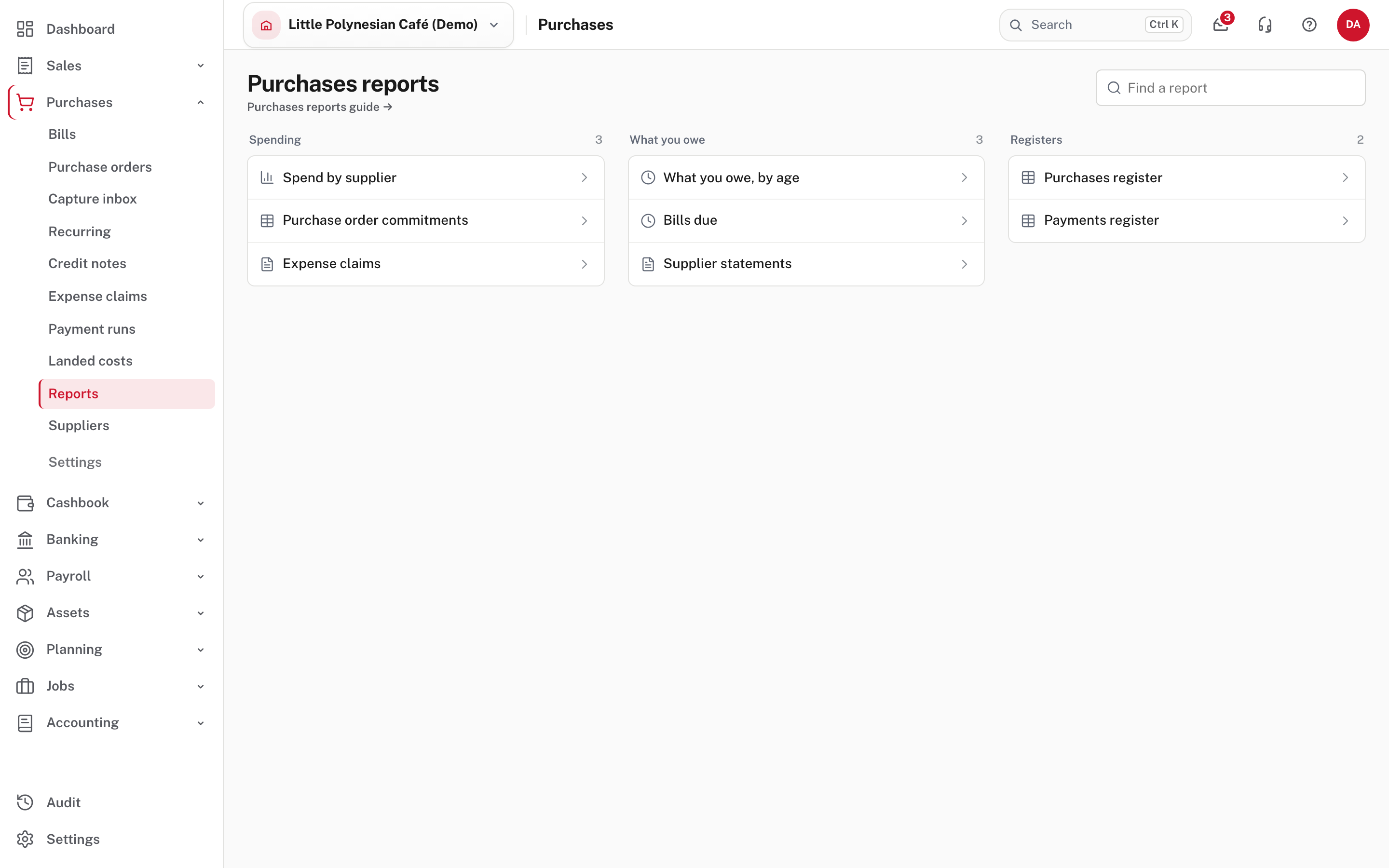1389x868 pixels.
Task: Open the notifications inbox icon with badge
Action: click(x=1221, y=25)
